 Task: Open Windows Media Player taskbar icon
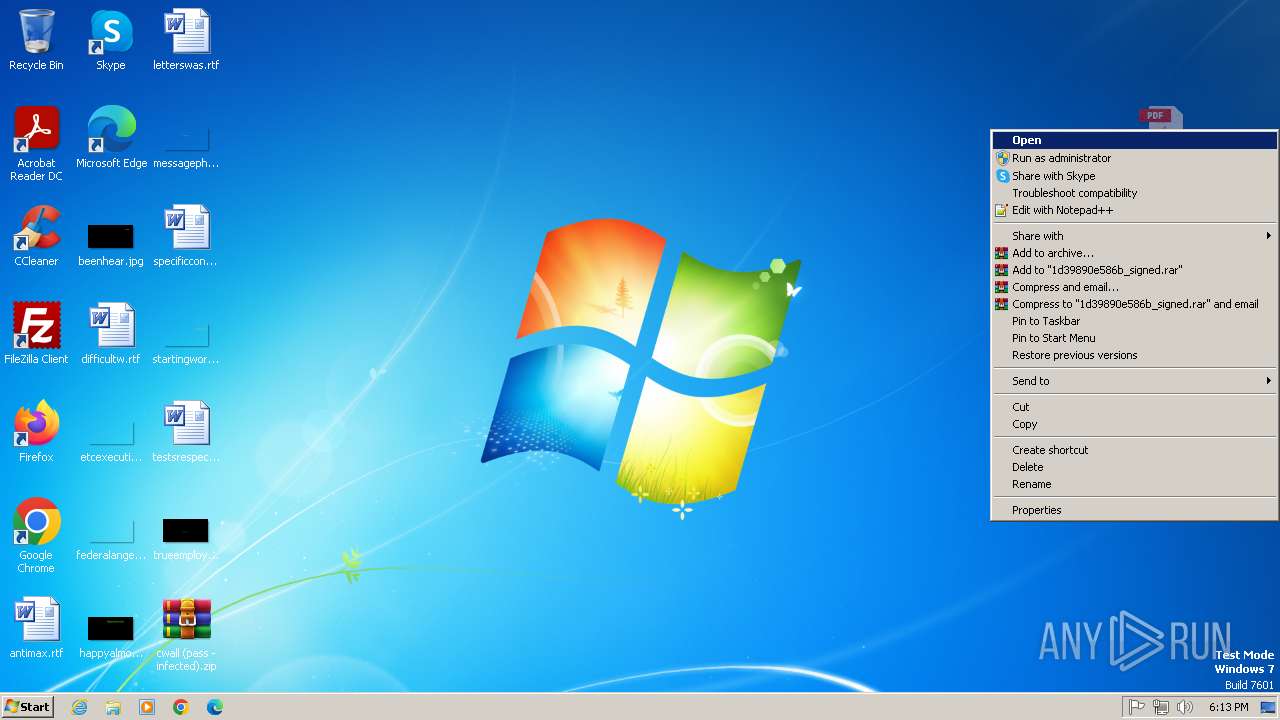147,707
